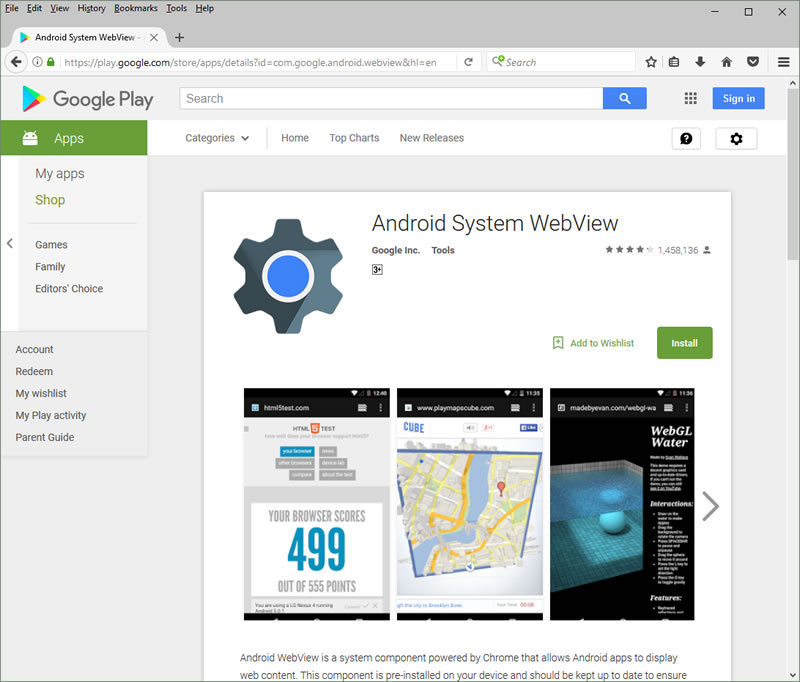Bookmark this page with the star icon
Viewport: 800px width, 682px height.
click(x=651, y=62)
